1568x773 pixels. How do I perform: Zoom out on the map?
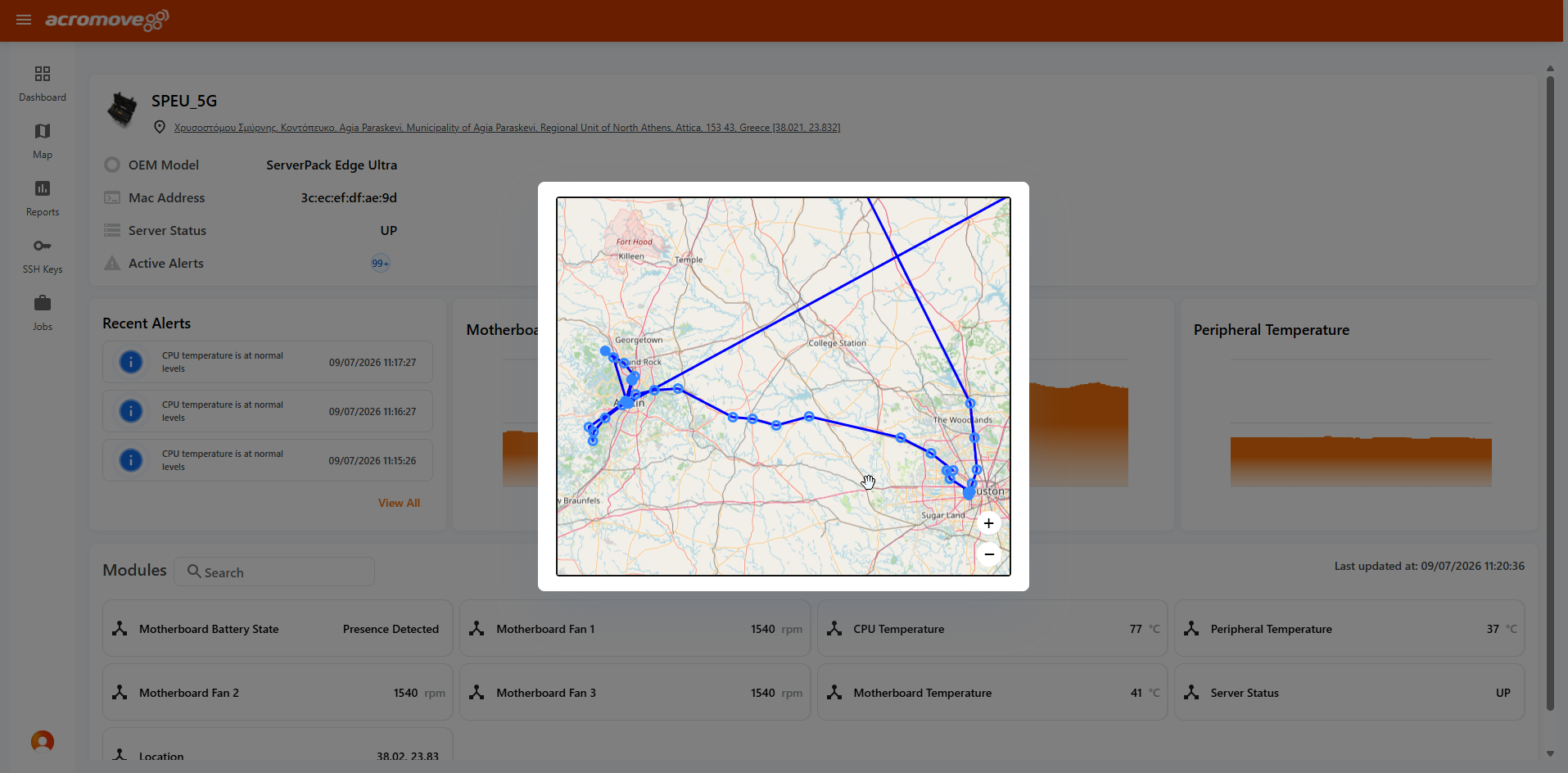[x=988, y=554]
